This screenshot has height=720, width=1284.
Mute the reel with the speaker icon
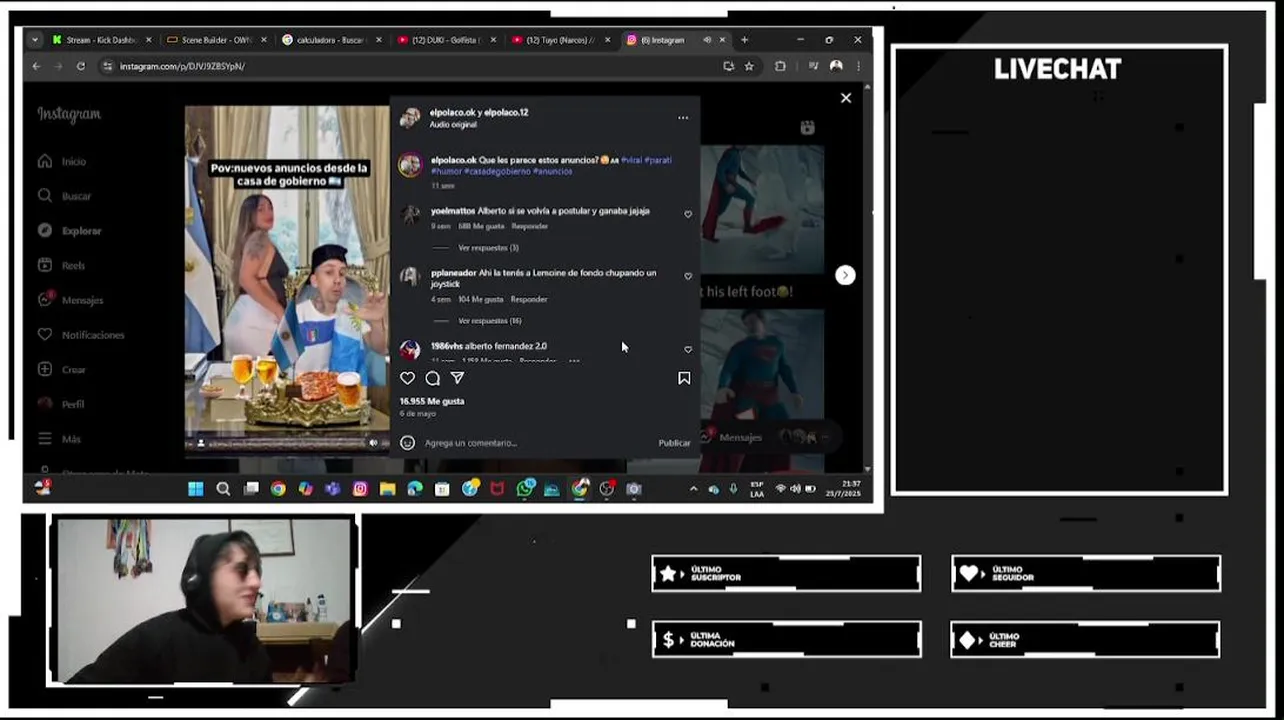(374, 443)
